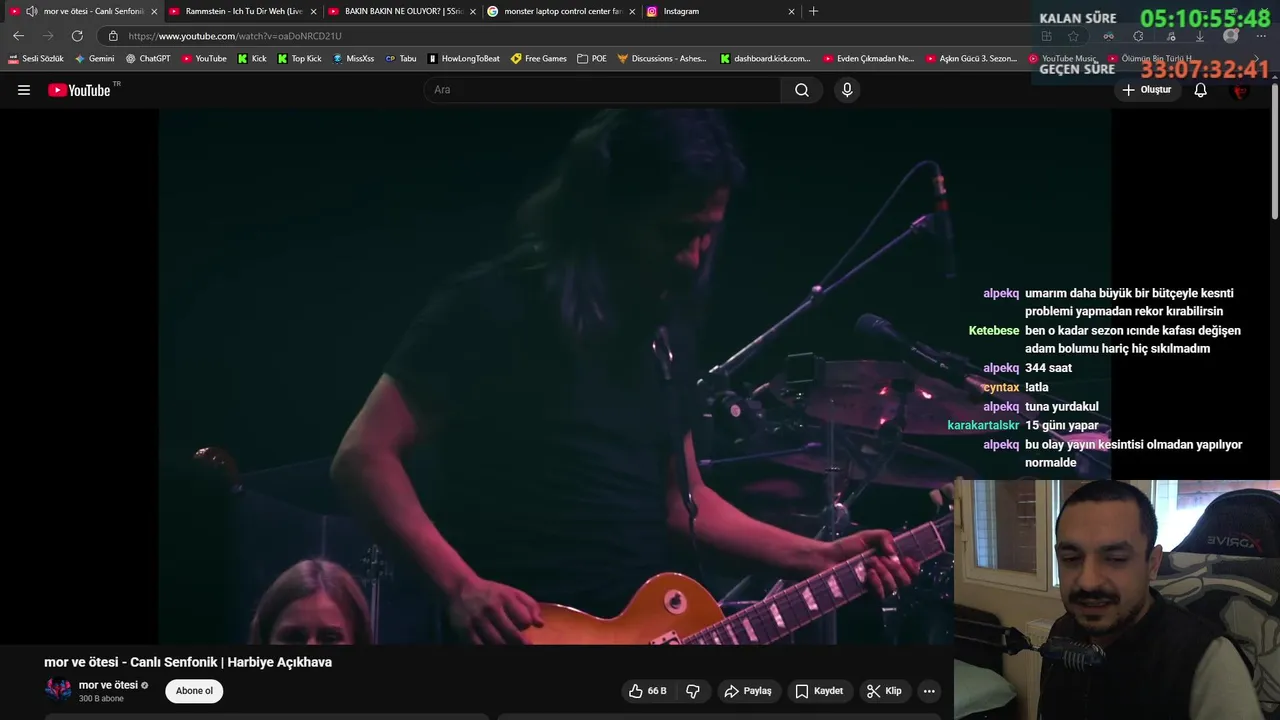View site info lock icon
Screen dimensions: 1280x720
[x=113, y=36]
